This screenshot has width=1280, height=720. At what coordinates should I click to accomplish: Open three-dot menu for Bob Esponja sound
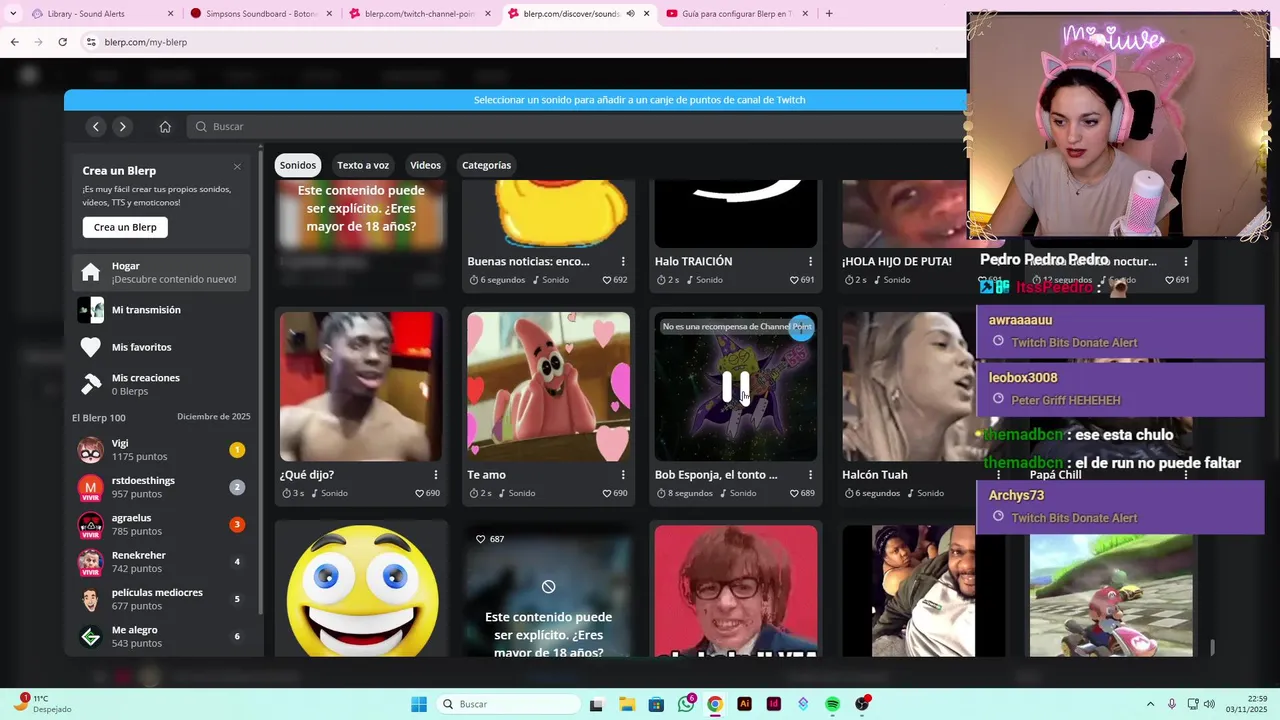click(x=810, y=475)
